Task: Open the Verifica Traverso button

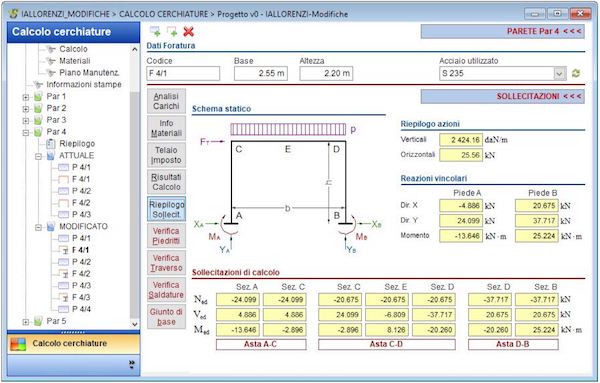Action: [166, 262]
